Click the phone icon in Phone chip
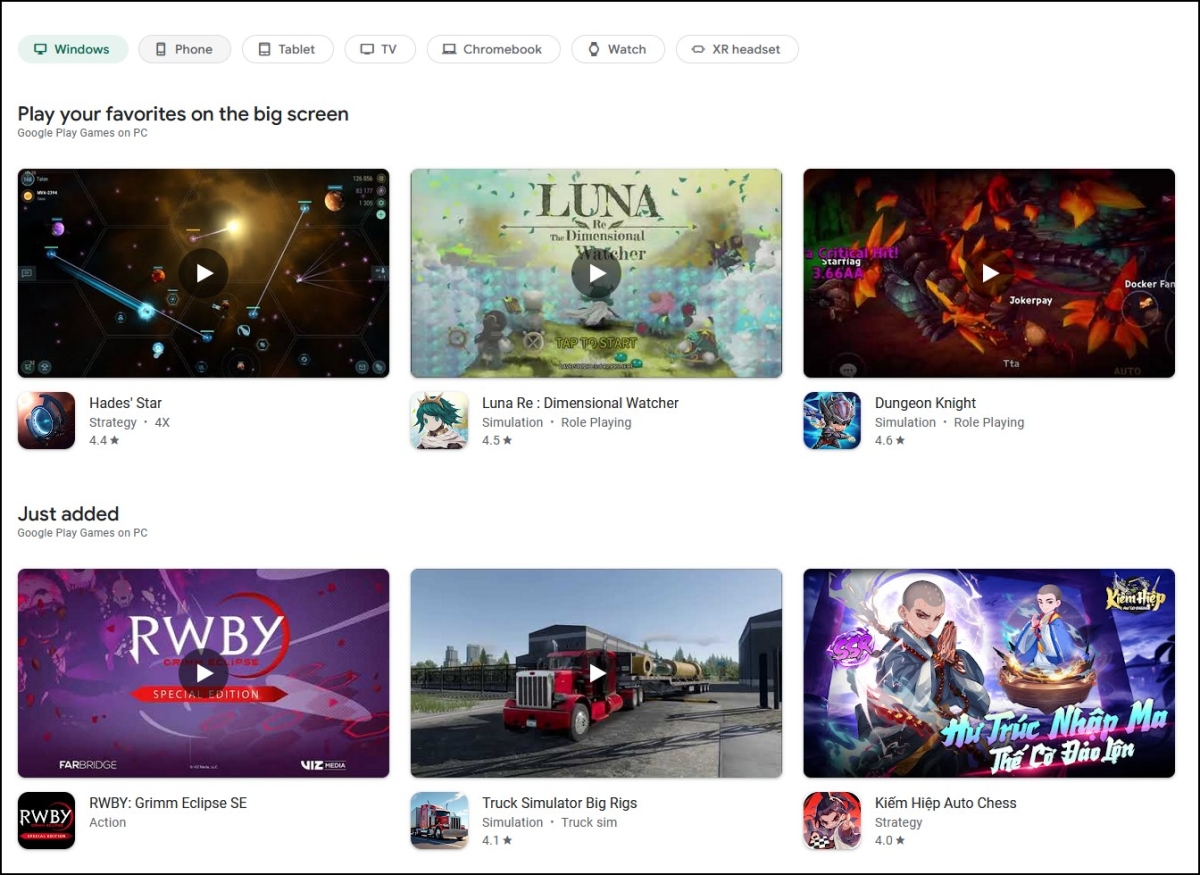The image size is (1200, 875). pyautogui.click(x=161, y=49)
